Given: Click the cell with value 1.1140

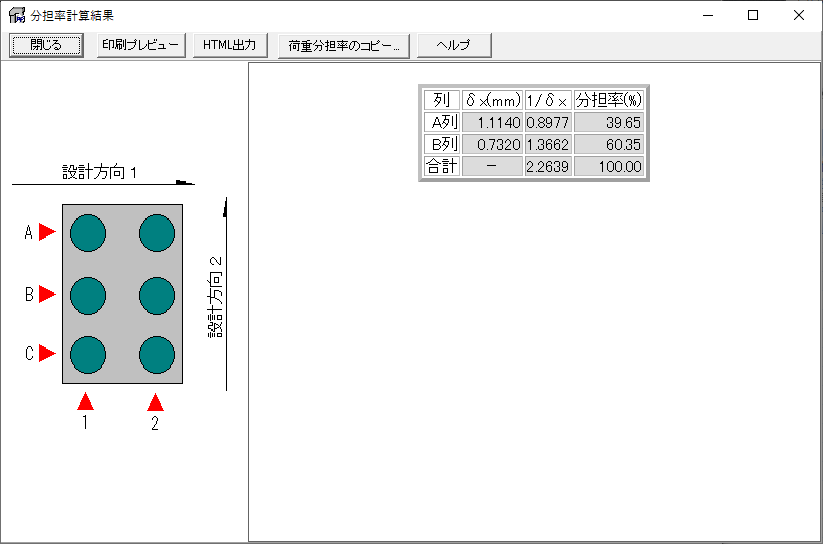Looking at the screenshot, I should point(492,122).
